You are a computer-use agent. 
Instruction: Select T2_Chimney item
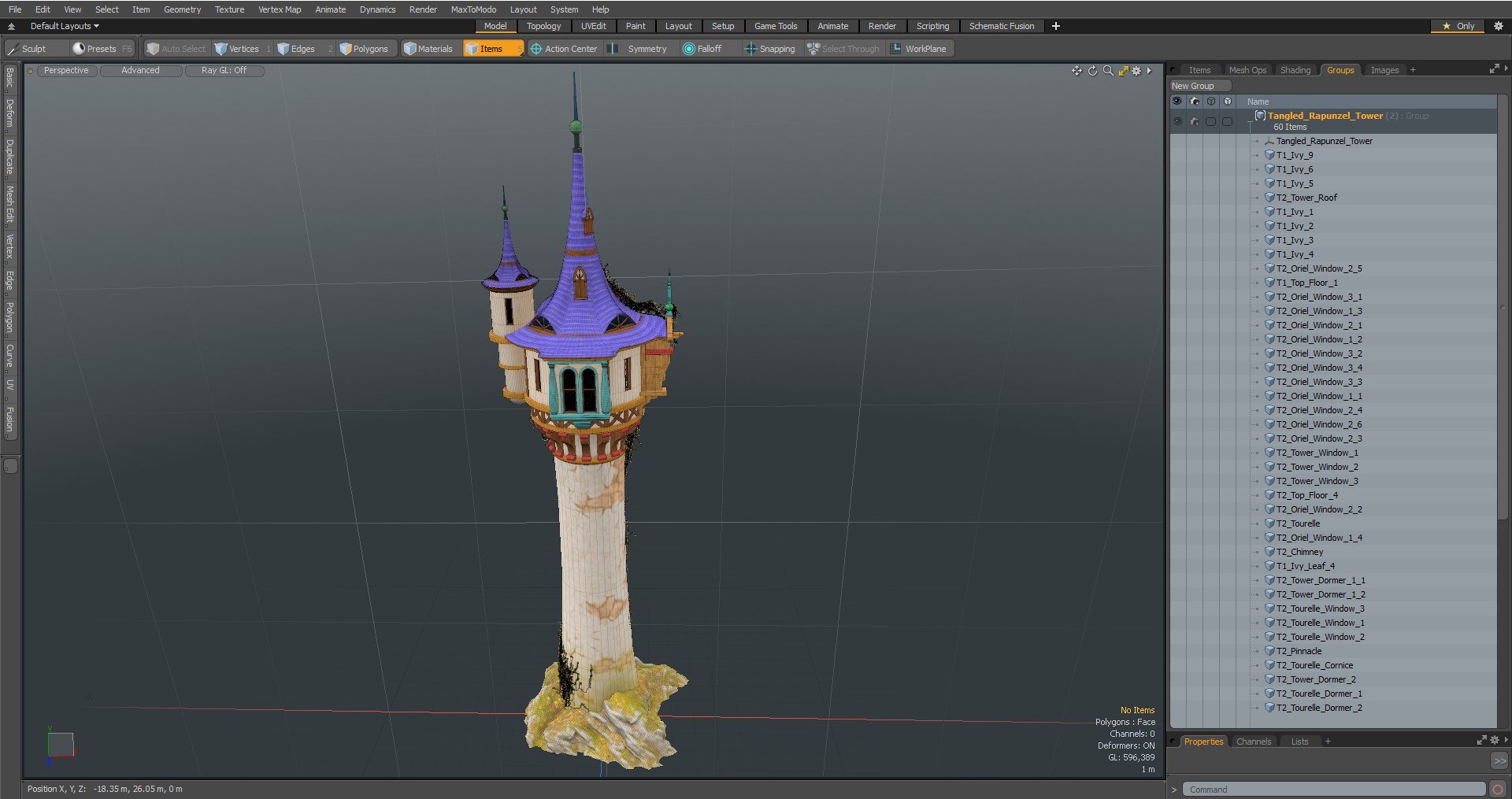tap(1299, 552)
